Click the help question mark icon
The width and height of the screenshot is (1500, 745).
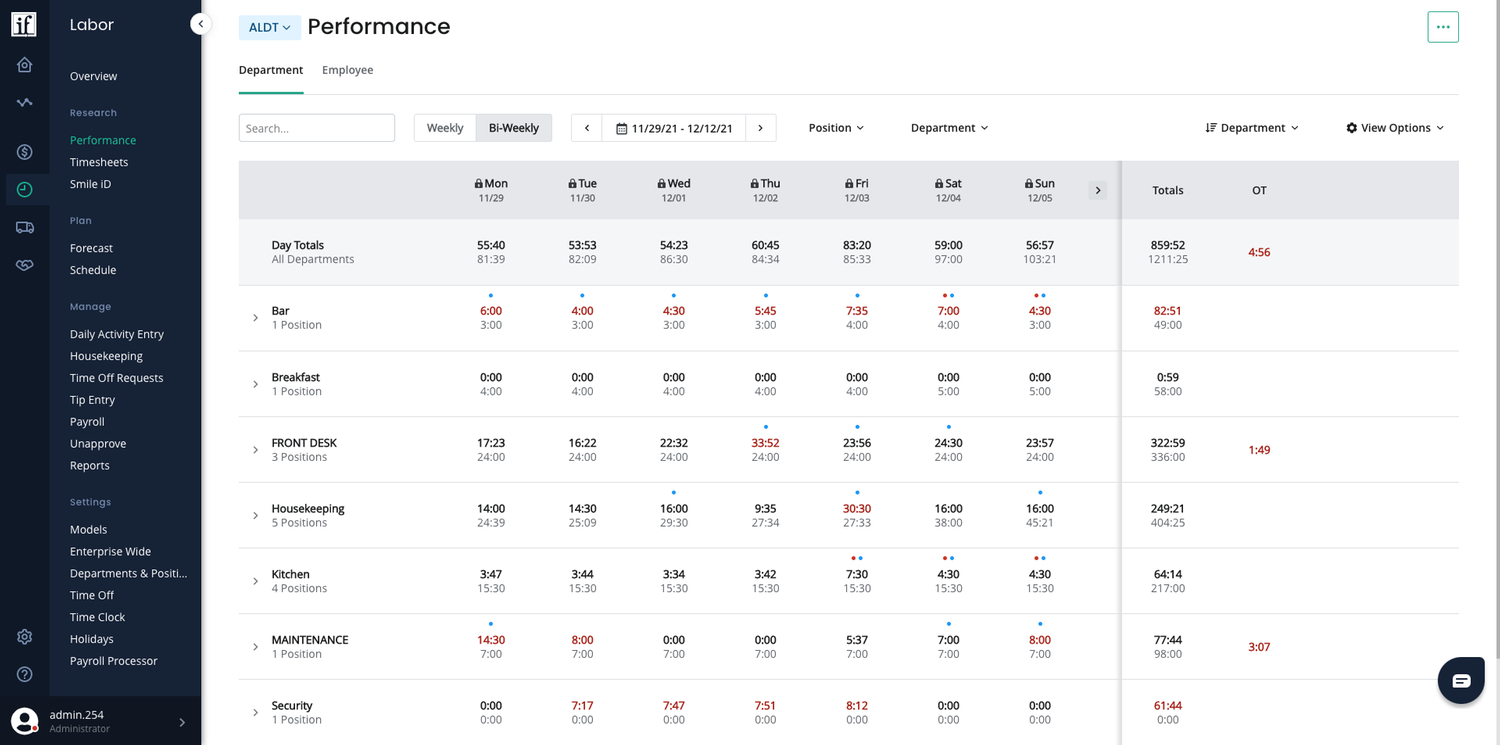(25, 674)
